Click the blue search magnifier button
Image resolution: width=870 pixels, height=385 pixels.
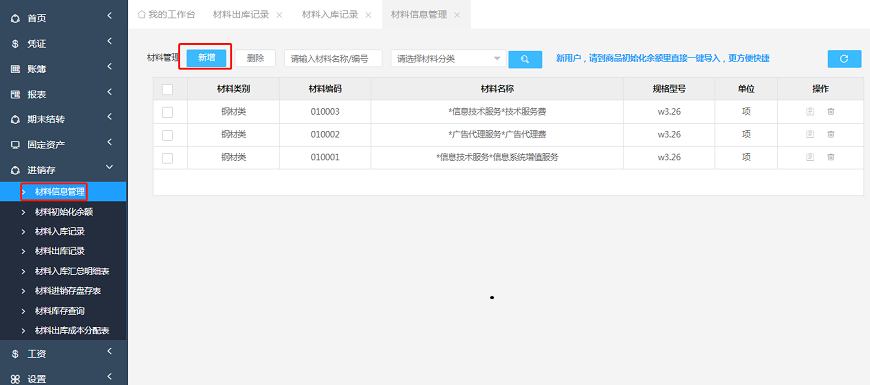(525, 59)
